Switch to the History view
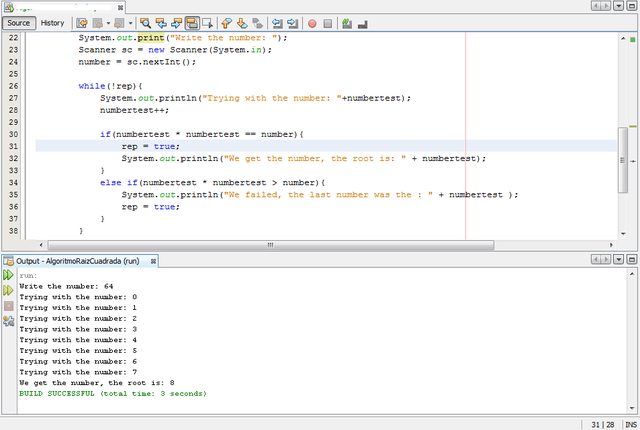Image resolution: width=640 pixels, height=430 pixels. tap(52, 23)
